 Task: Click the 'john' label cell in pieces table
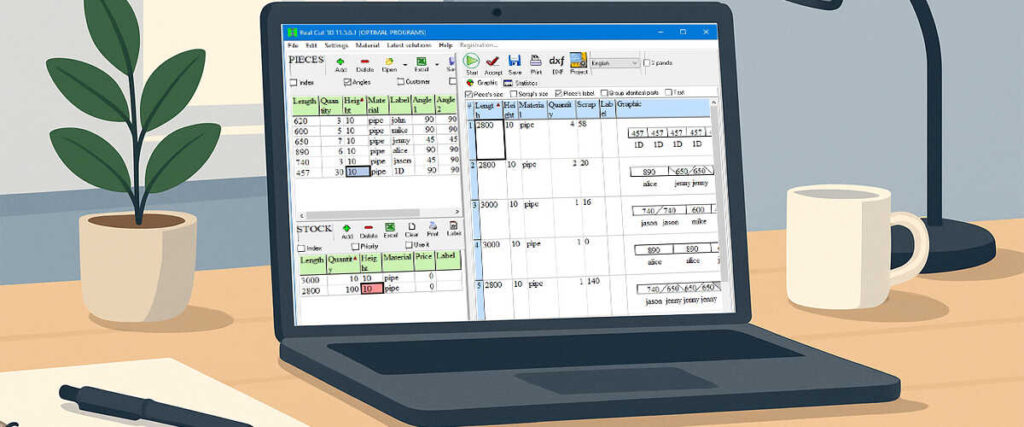coord(400,119)
